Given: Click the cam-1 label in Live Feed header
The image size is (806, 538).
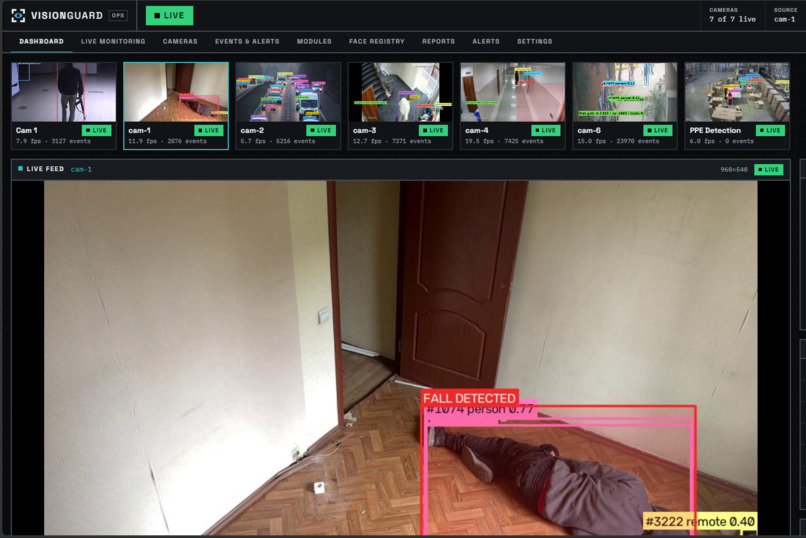Looking at the screenshot, I should point(81,169).
